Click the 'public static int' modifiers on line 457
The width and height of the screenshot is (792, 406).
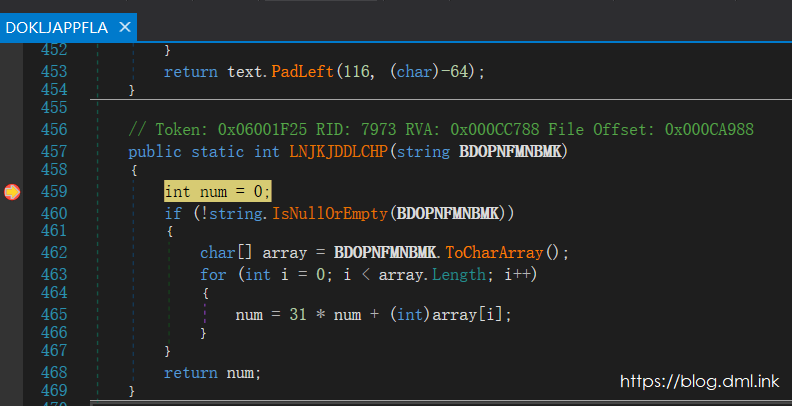[x=190, y=151]
